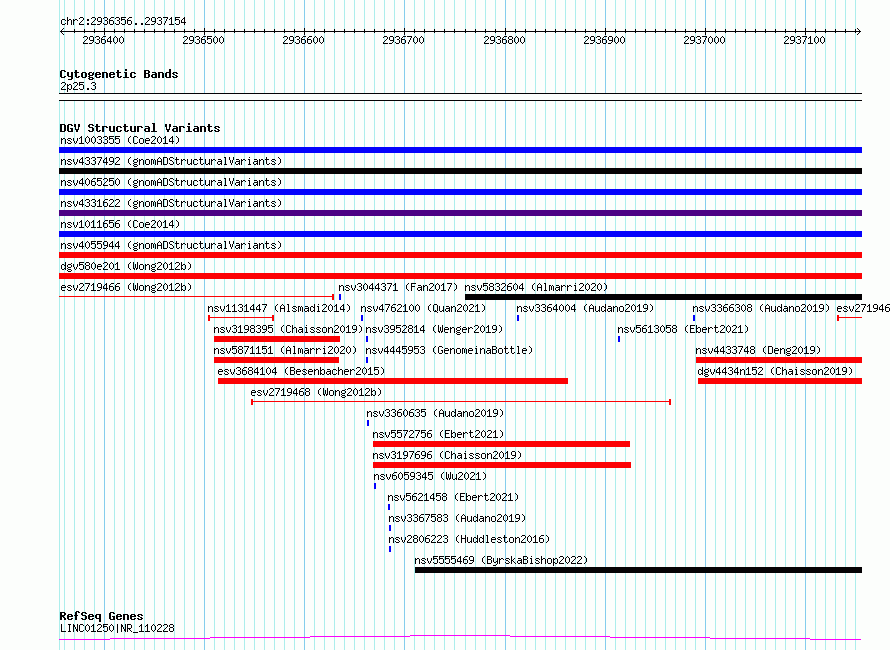
Task: Click the blue marker under nsv5621458
Action: pyautogui.click(x=389, y=507)
